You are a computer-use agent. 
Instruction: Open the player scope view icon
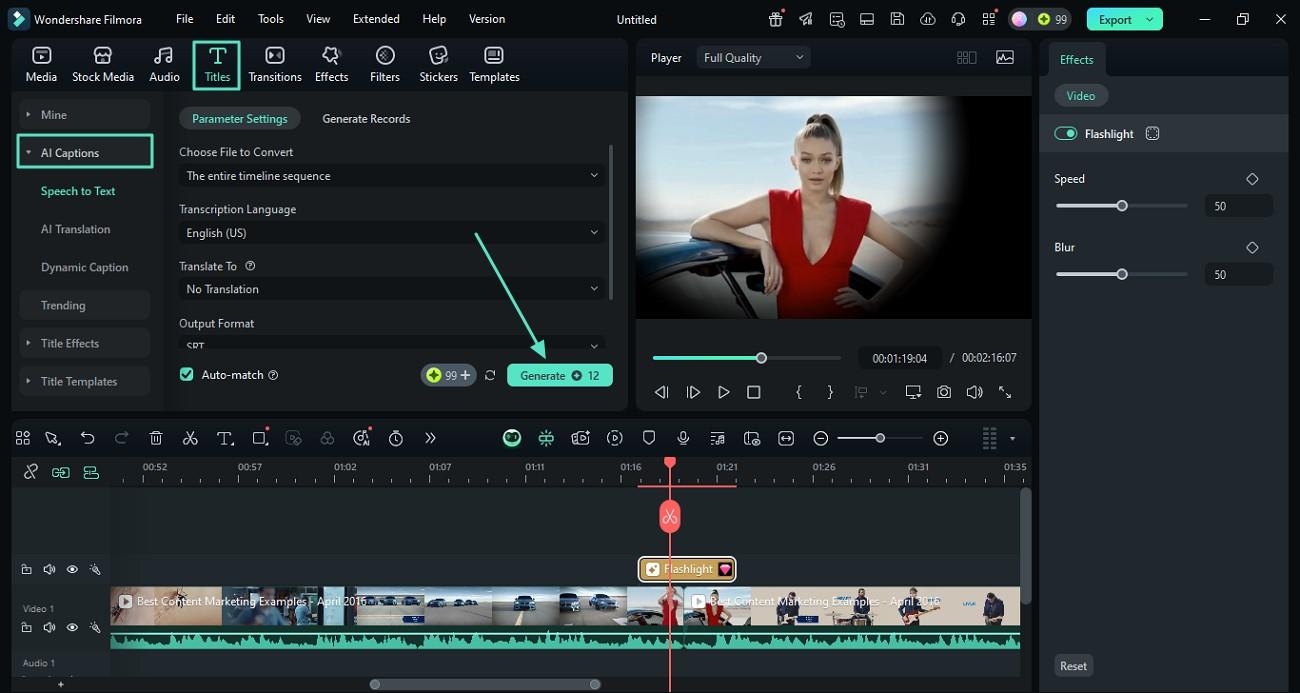pos(1005,58)
